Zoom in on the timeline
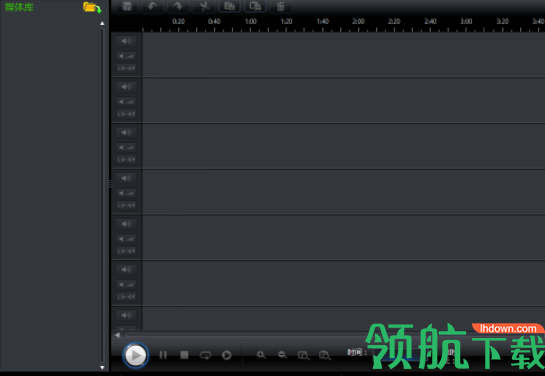The width and height of the screenshot is (545, 376). click(261, 355)
